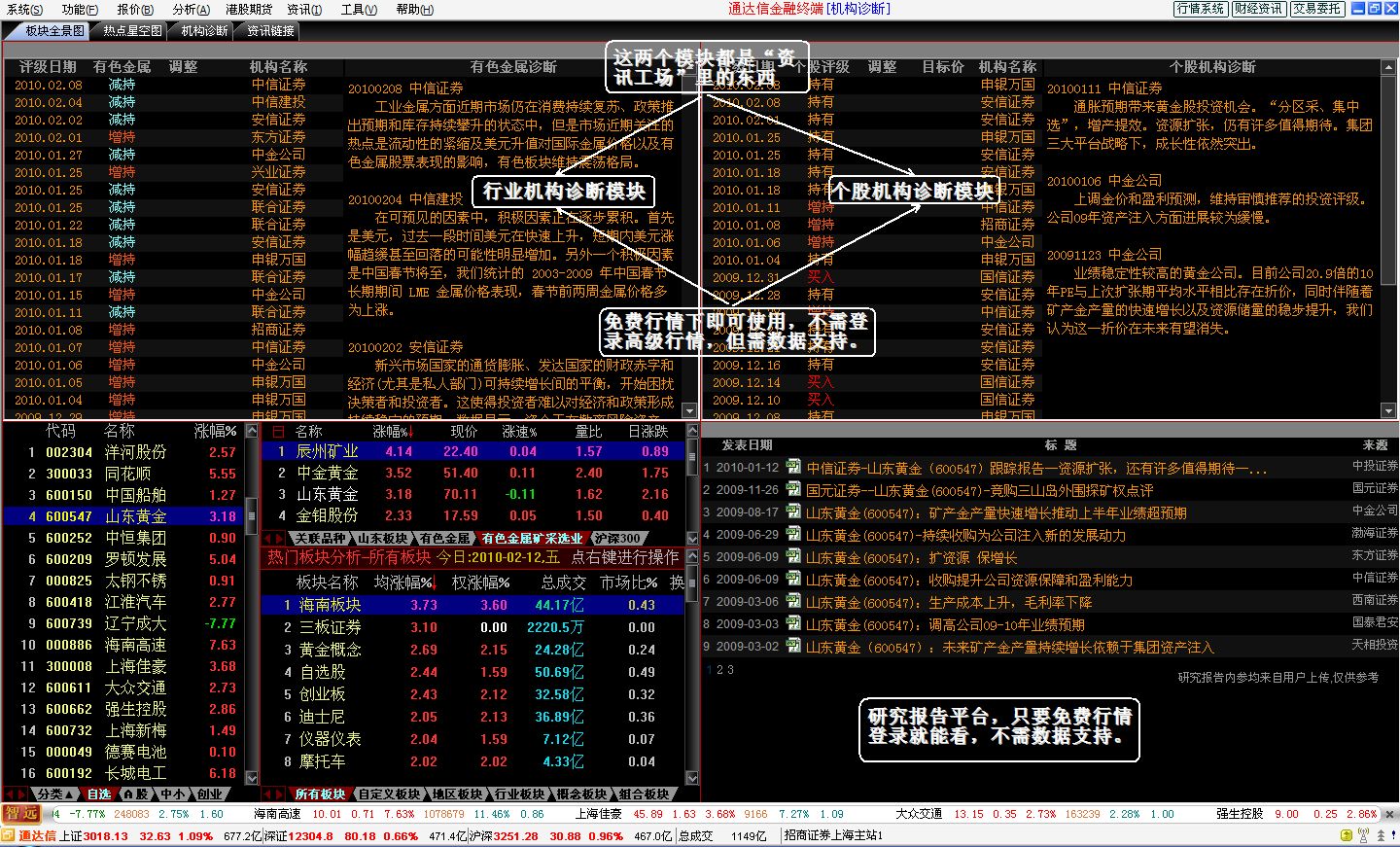Click red list icon beside 名称 header
This screenshot has width=1400, height=847.
coord(278,431)
